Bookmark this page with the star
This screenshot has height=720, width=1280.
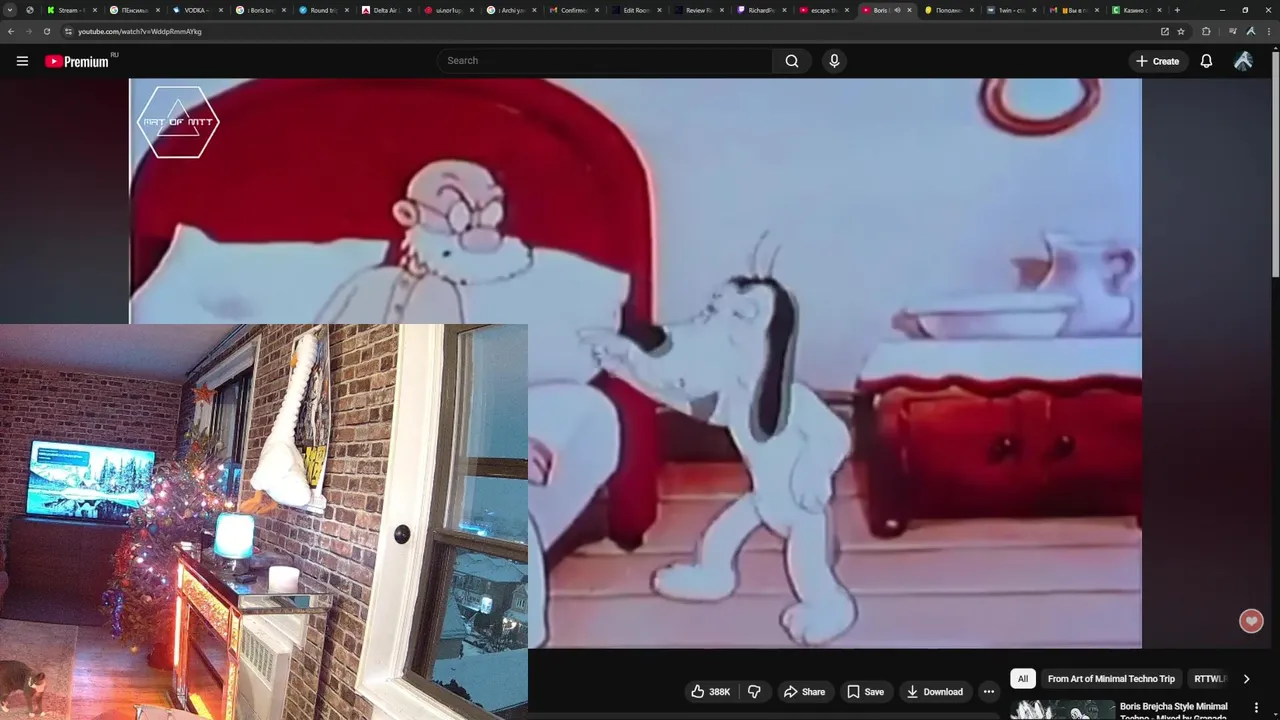(1181, 31)
